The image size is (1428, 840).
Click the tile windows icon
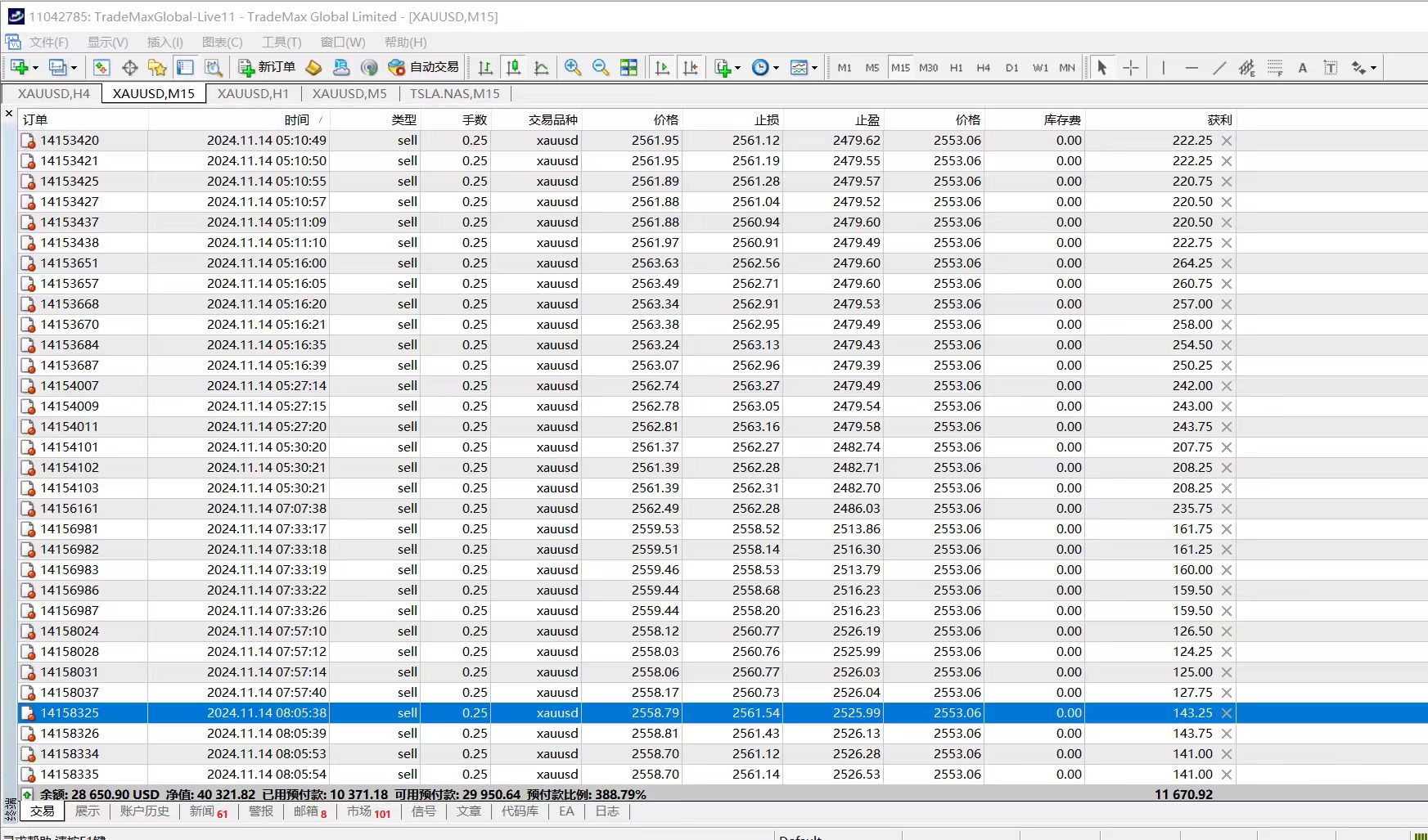pyautogui.click(x=628, y=68)
